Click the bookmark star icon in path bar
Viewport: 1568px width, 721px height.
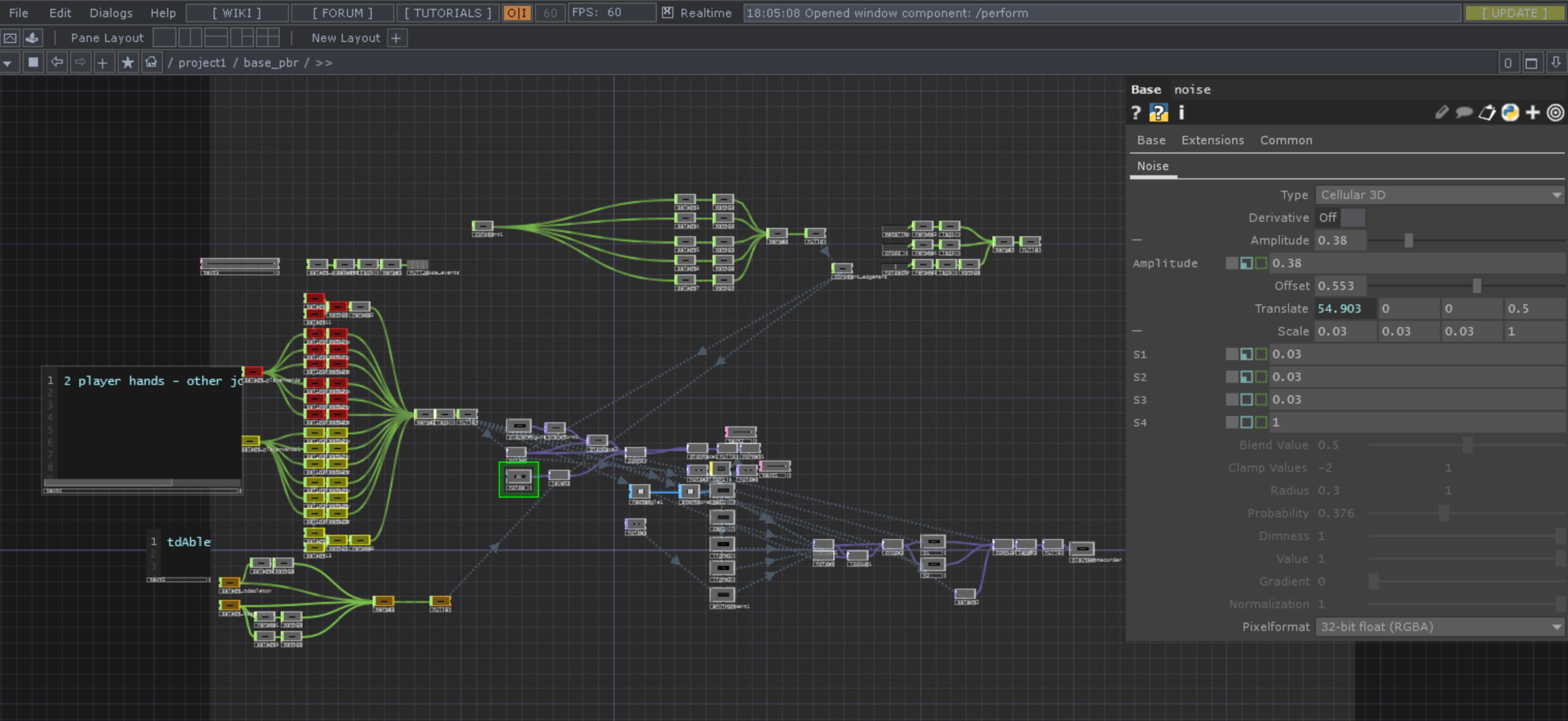[x=128, y=63]
